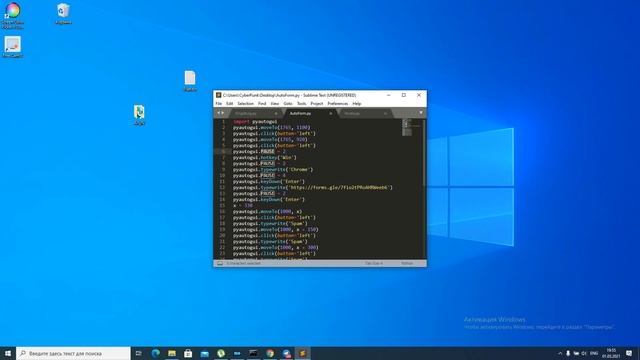The height and width of the screenshot is (360, 640).
Task: Click the microphone icon in the system tray
Action: click(x=568, y=353)
